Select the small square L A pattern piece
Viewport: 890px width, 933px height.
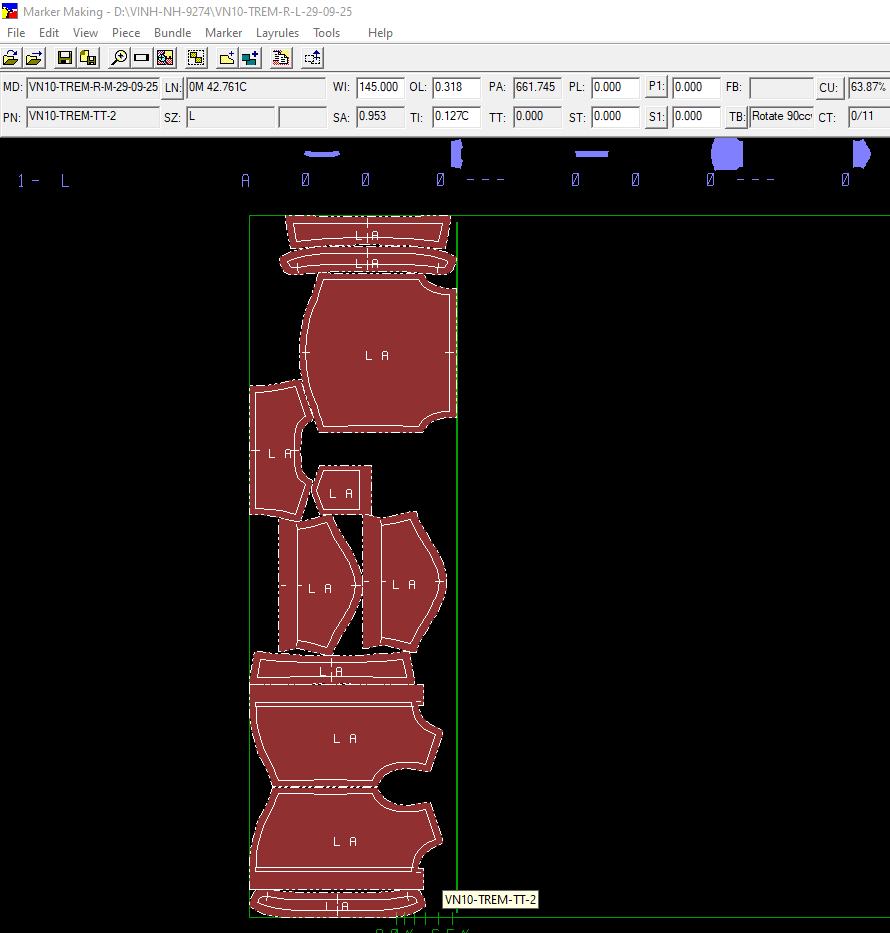click(x=342, y=491)
